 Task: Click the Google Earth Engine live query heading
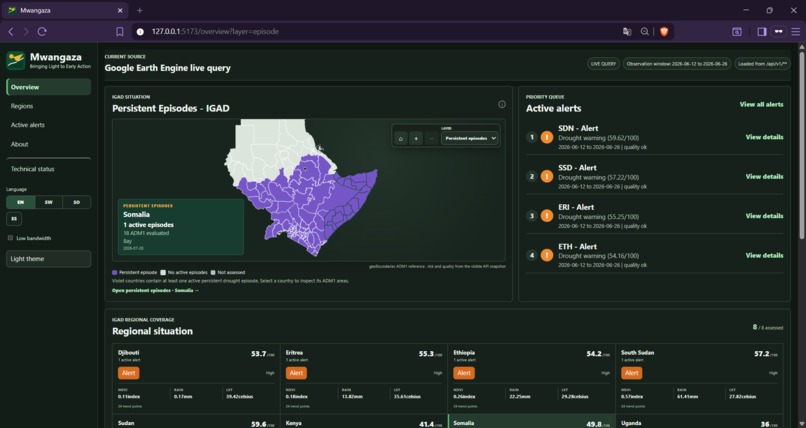tap(168, 68)
